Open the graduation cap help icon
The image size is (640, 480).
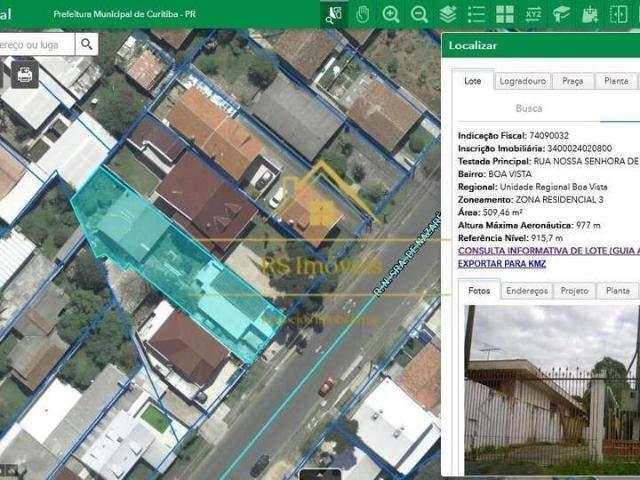pyautogui.click(x=562, y=14)
